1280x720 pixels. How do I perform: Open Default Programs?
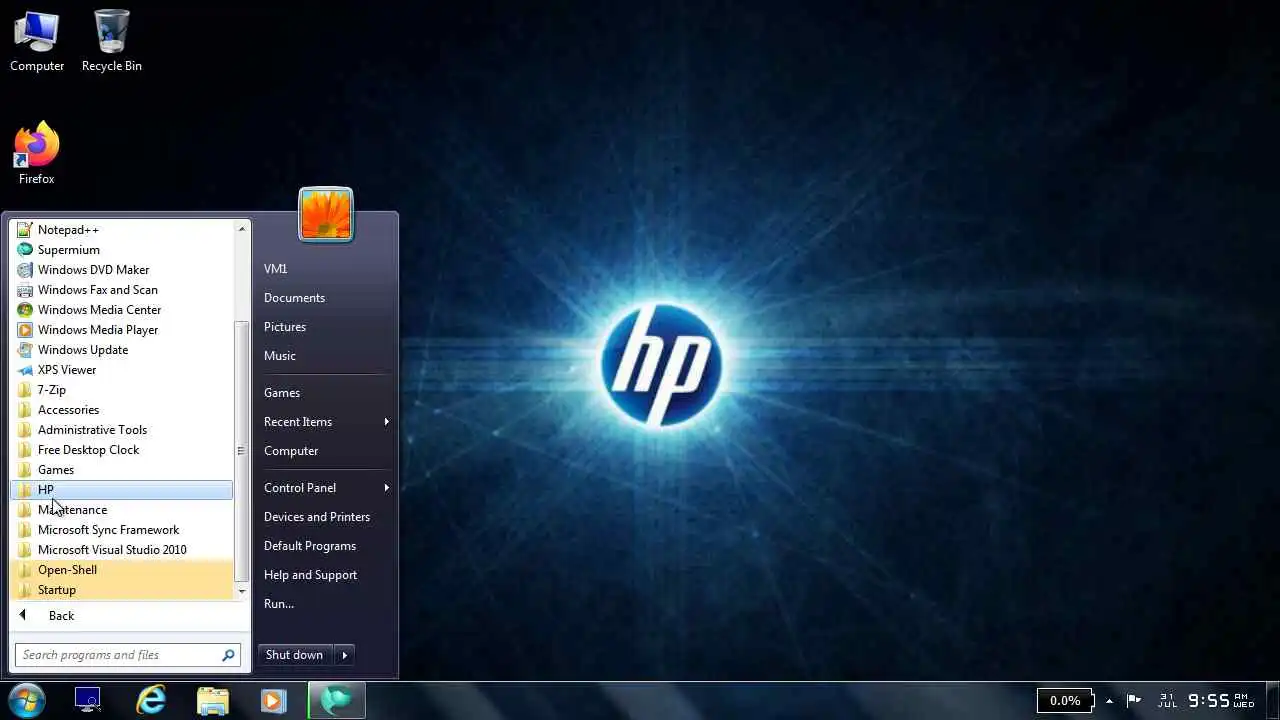pos(310,546)
